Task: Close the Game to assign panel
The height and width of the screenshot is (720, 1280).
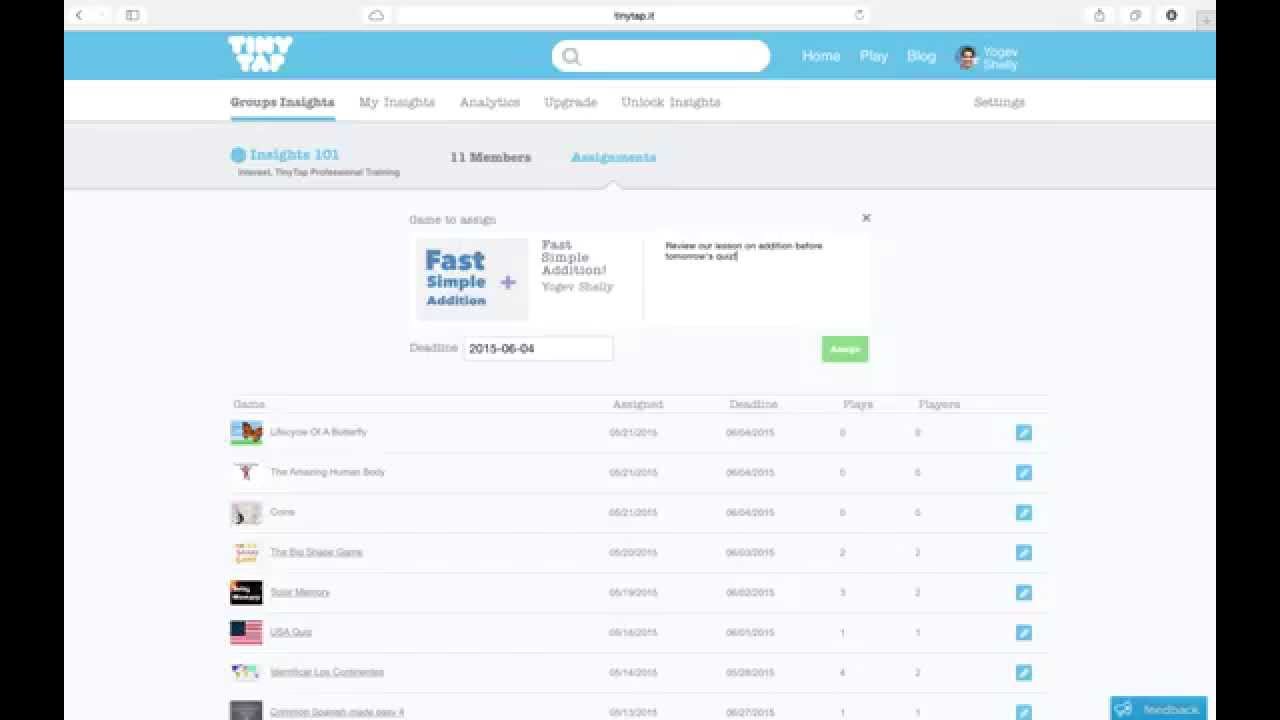Action: click(866, 218)
